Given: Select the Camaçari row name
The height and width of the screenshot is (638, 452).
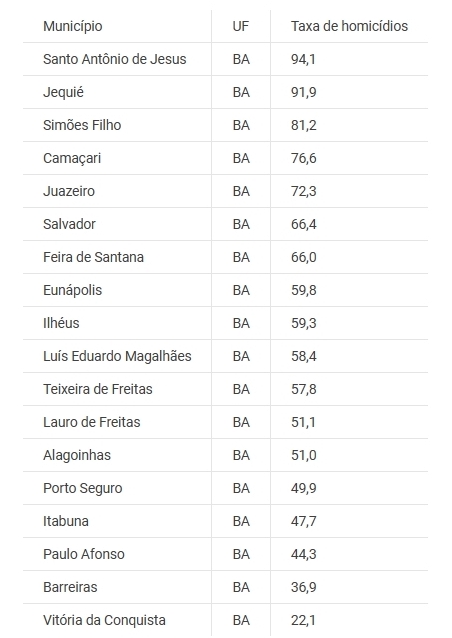Looking at the screenshot, I should coord(72,158).
